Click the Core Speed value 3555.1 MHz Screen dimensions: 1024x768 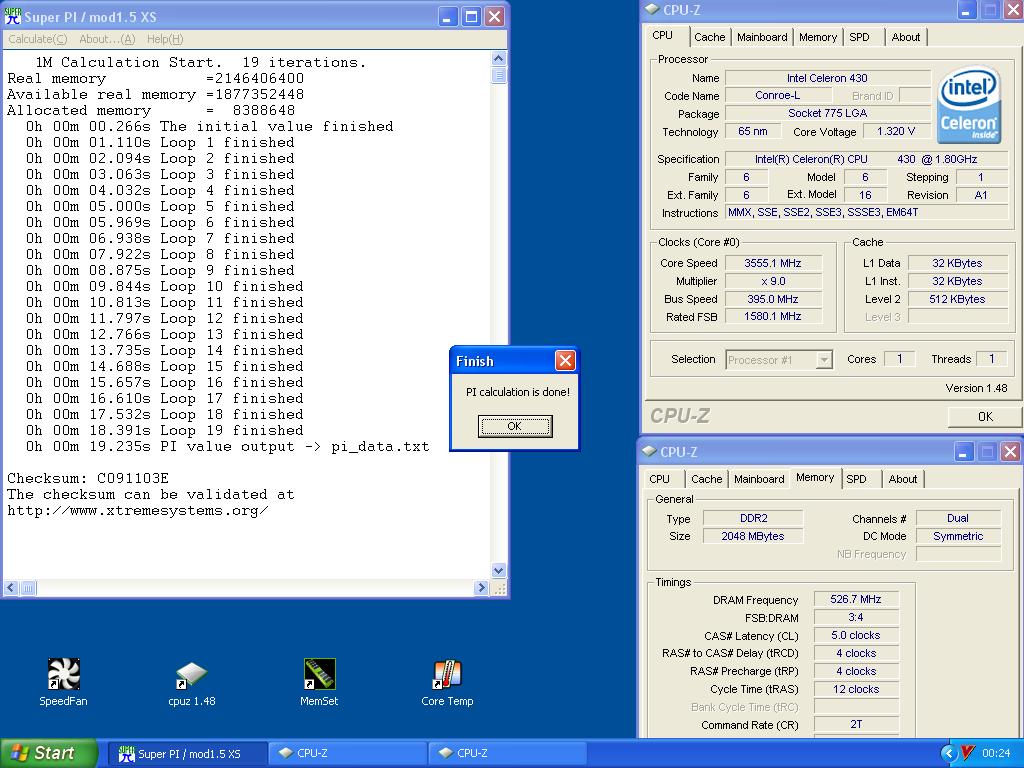click(773, 263)
